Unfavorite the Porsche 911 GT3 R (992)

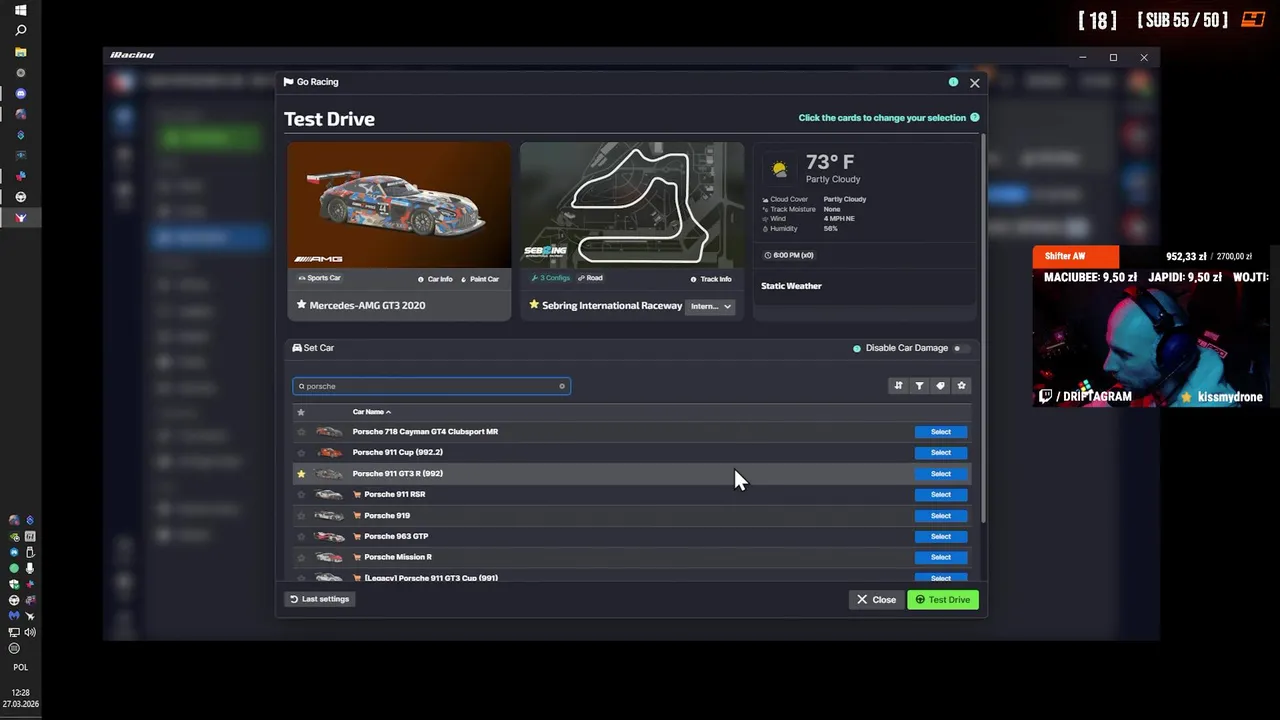coord(301,474)
